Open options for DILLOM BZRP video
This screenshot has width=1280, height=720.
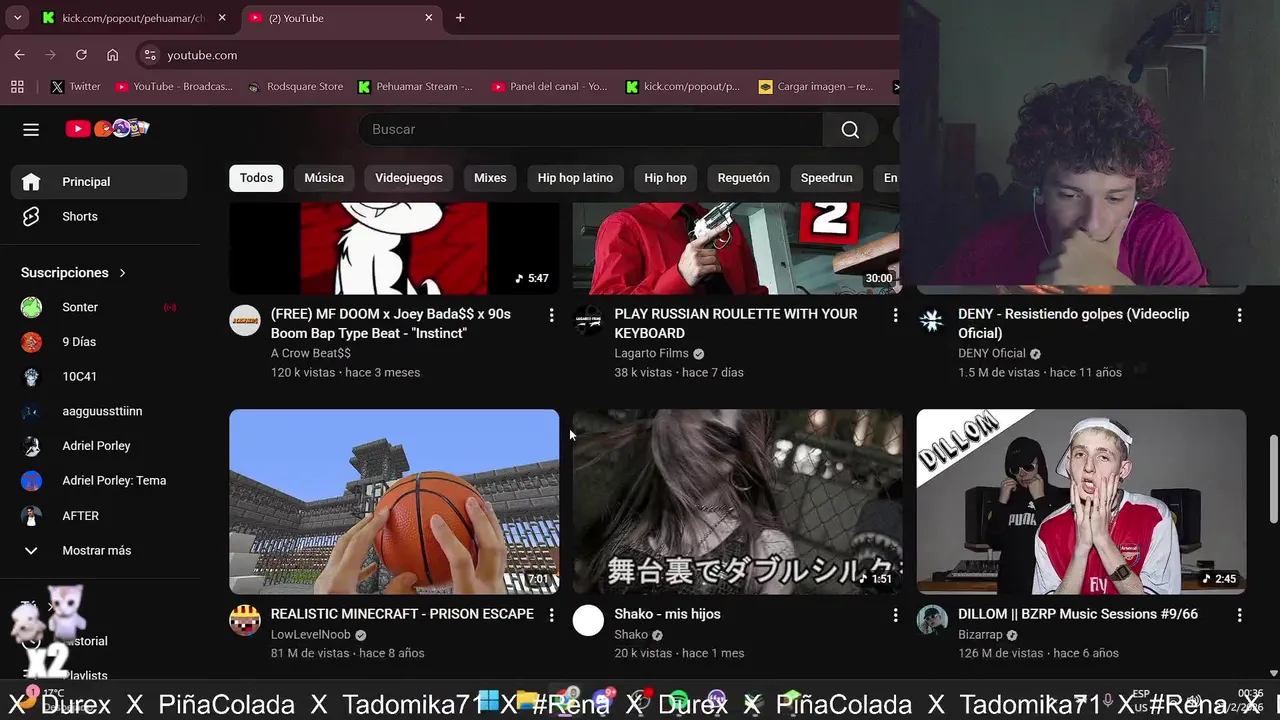[x=1239, y=615]
